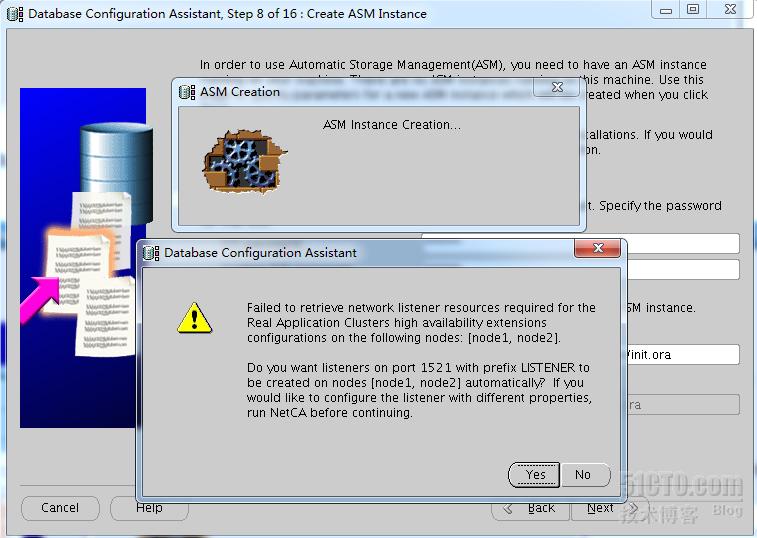Open Help in the main wizard window
757x538 pixels.
pos(149,508)
